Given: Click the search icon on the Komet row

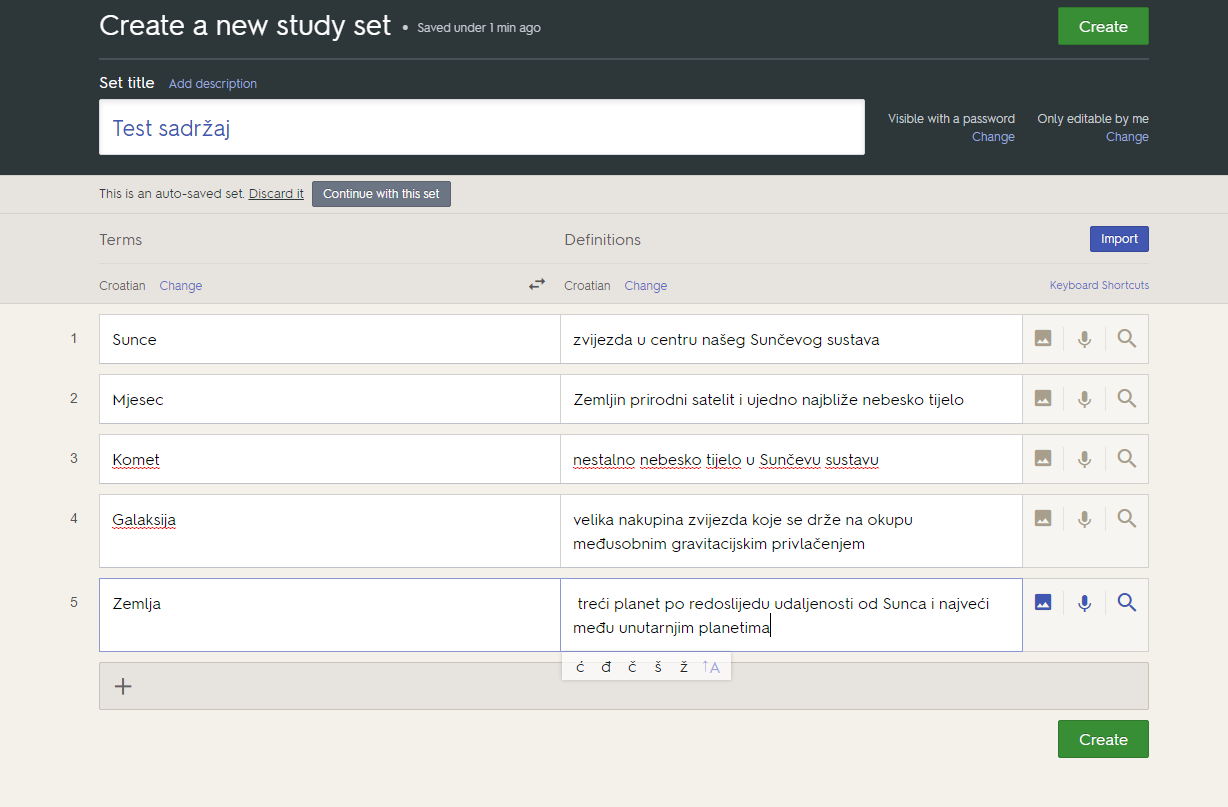Looking at the screenshot, I should click(1127, 458).
